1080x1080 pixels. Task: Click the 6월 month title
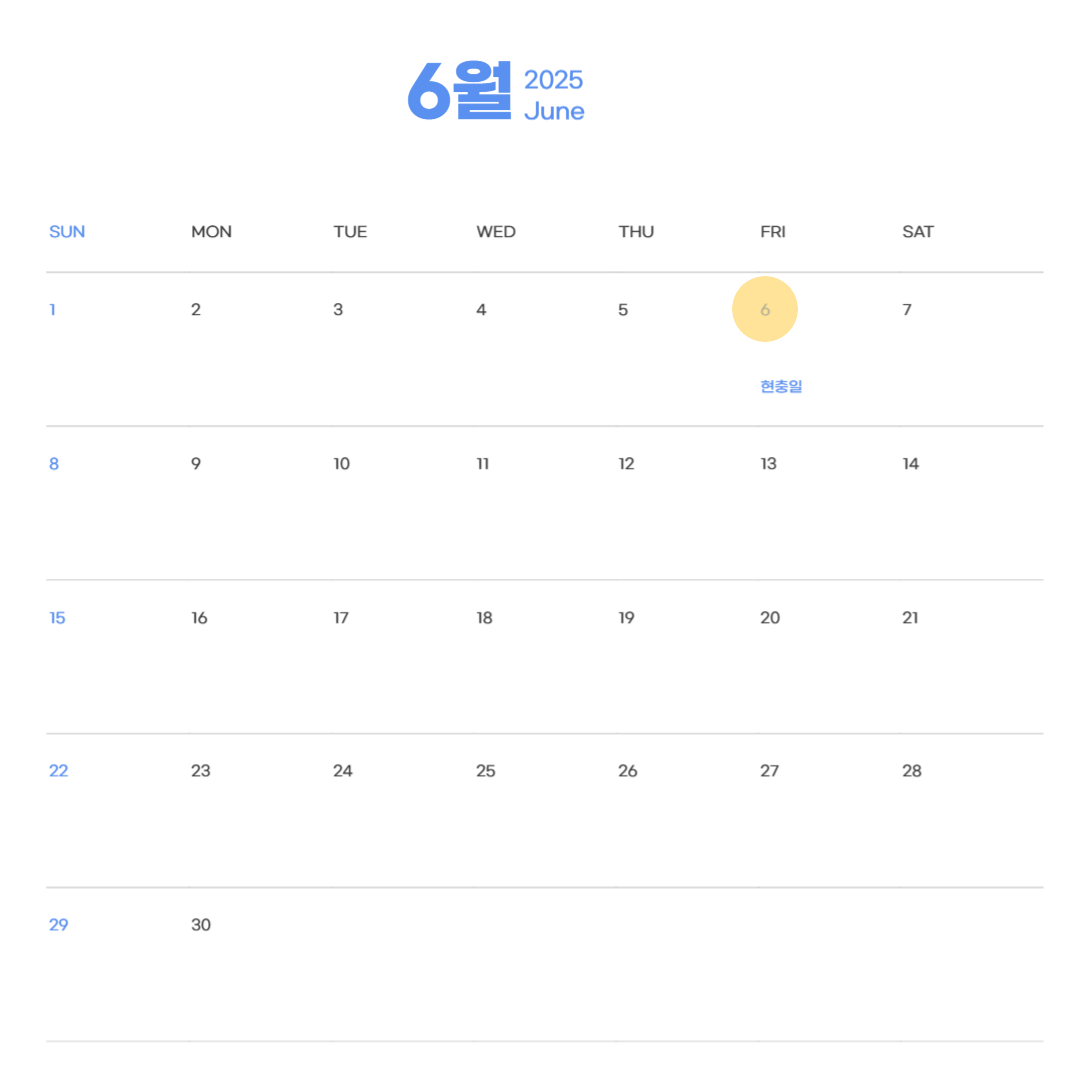(x=459, y=91)
